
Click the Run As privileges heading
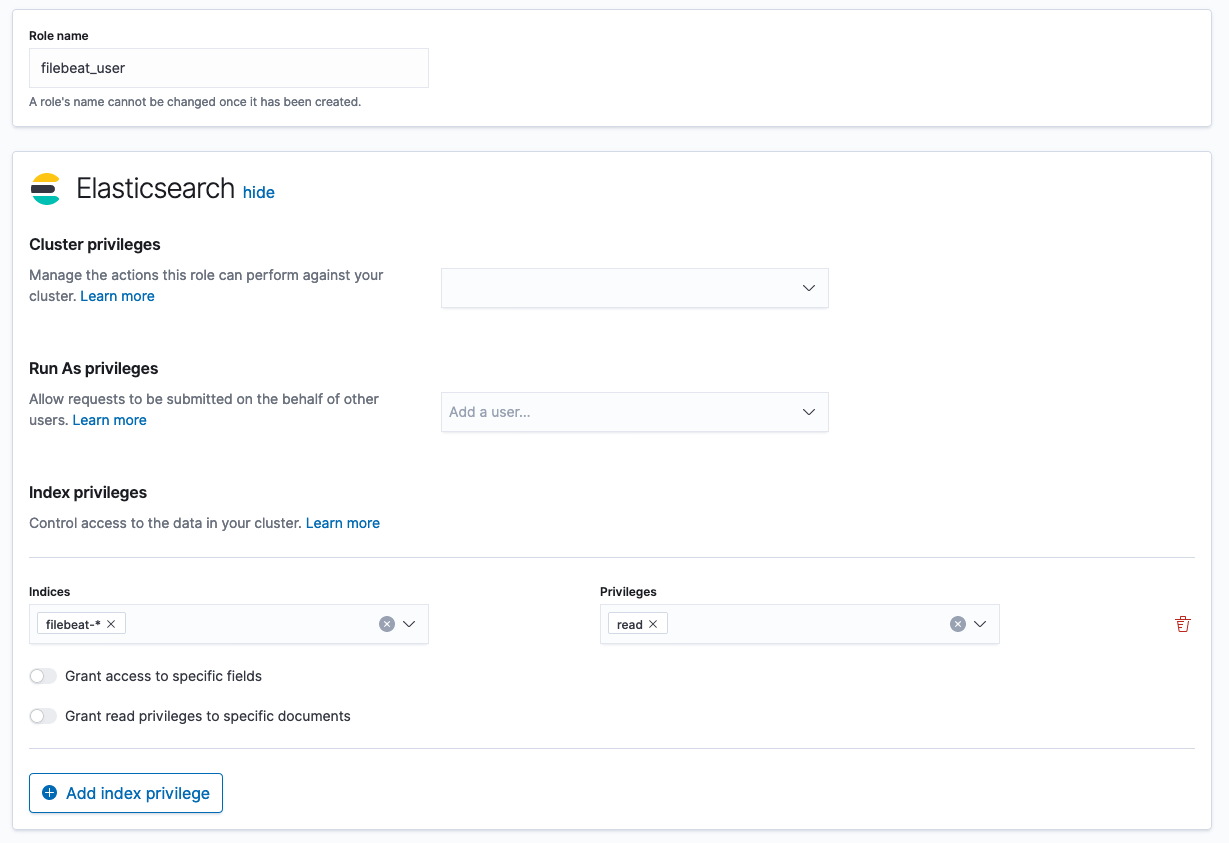(x=94, y=368)
